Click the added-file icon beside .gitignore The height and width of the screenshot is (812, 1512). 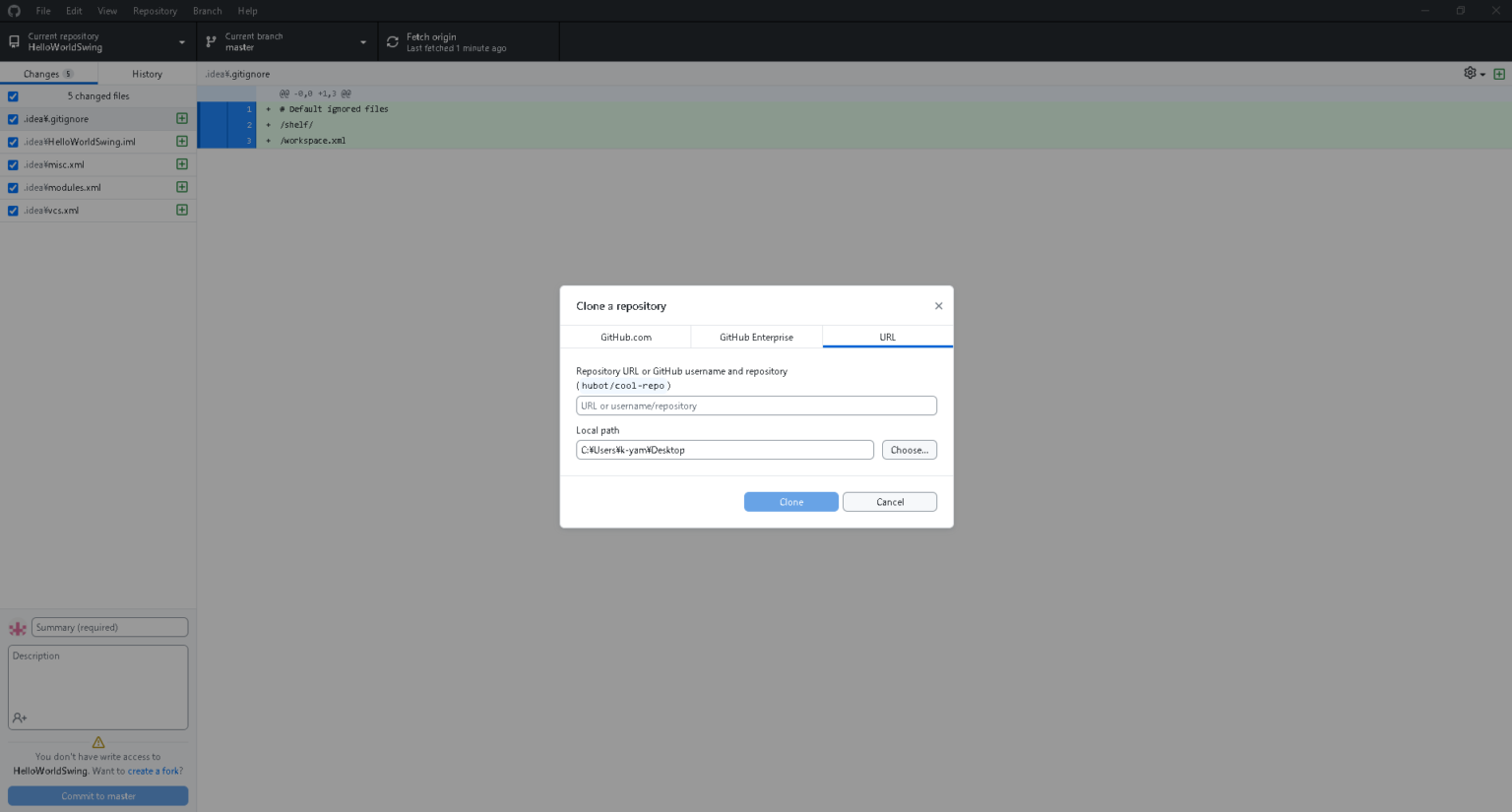[x=182, y=118]
